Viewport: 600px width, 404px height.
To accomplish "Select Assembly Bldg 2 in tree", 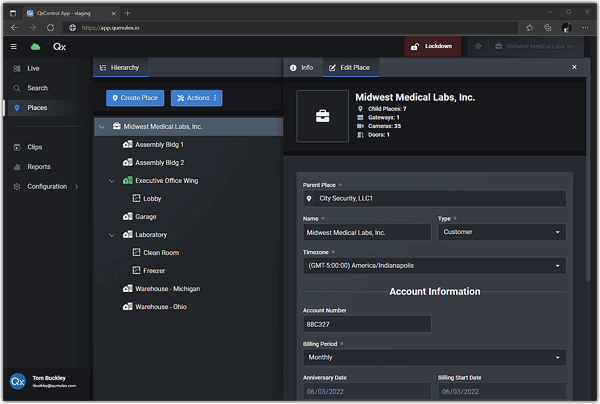I will coord(160,163).
